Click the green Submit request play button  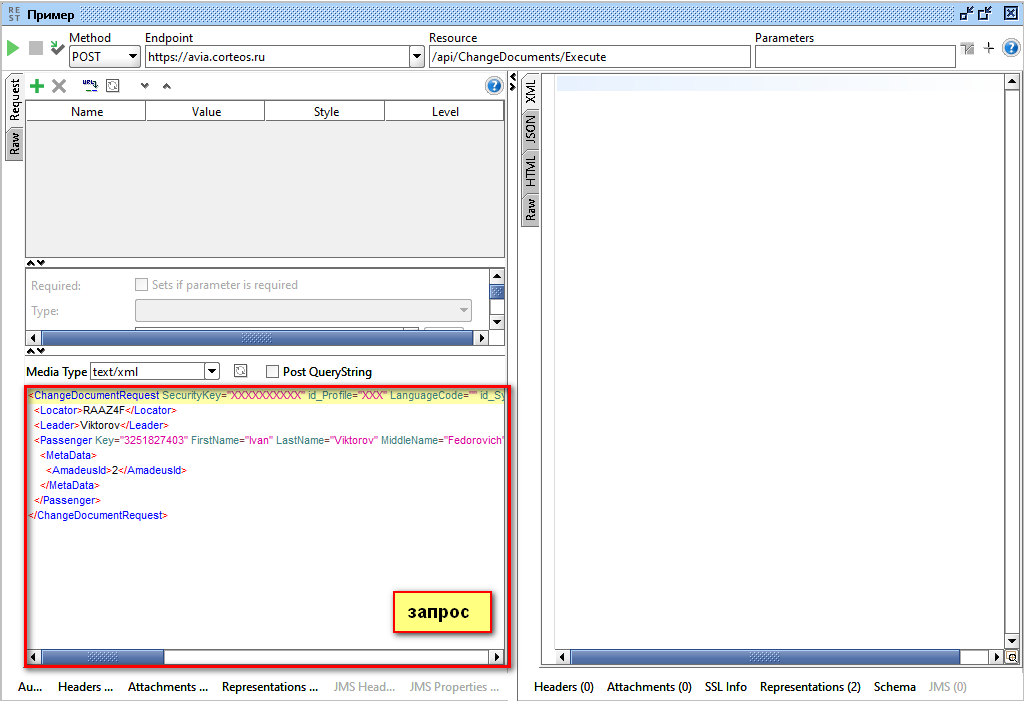pos(13,48)
